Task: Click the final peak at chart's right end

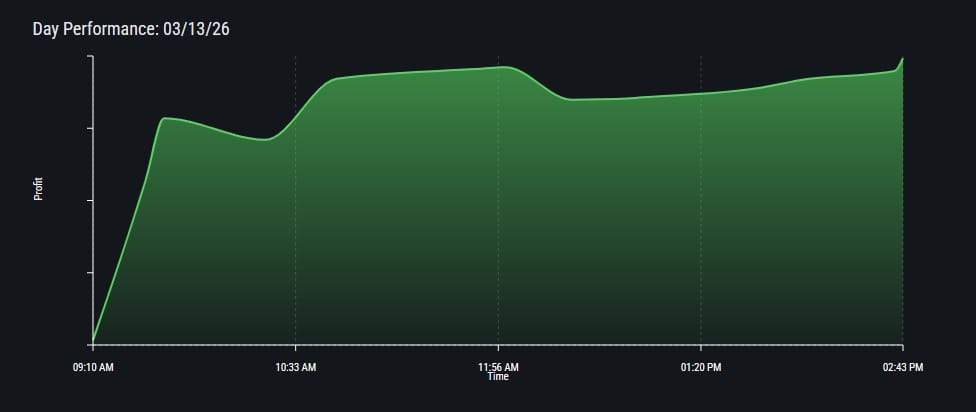Action: pos(902,58)
